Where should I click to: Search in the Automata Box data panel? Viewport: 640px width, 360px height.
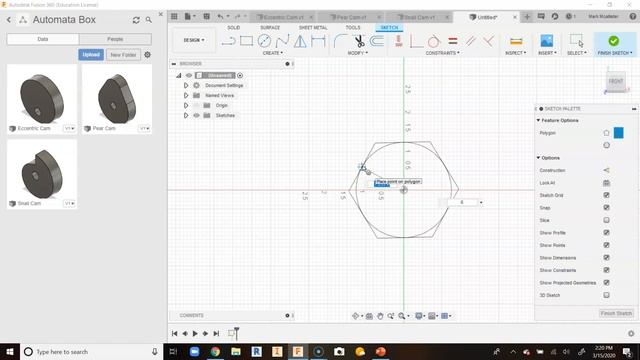pyautogui.click(x=149, y=20)
